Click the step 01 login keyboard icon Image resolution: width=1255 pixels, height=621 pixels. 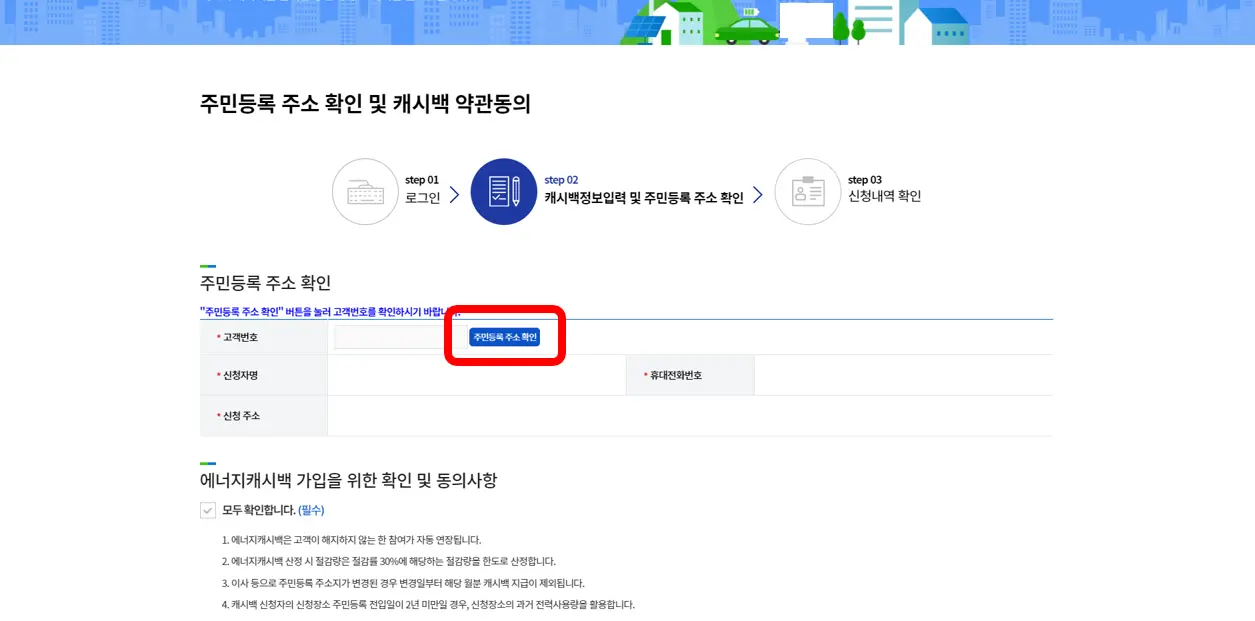(364, 191)
